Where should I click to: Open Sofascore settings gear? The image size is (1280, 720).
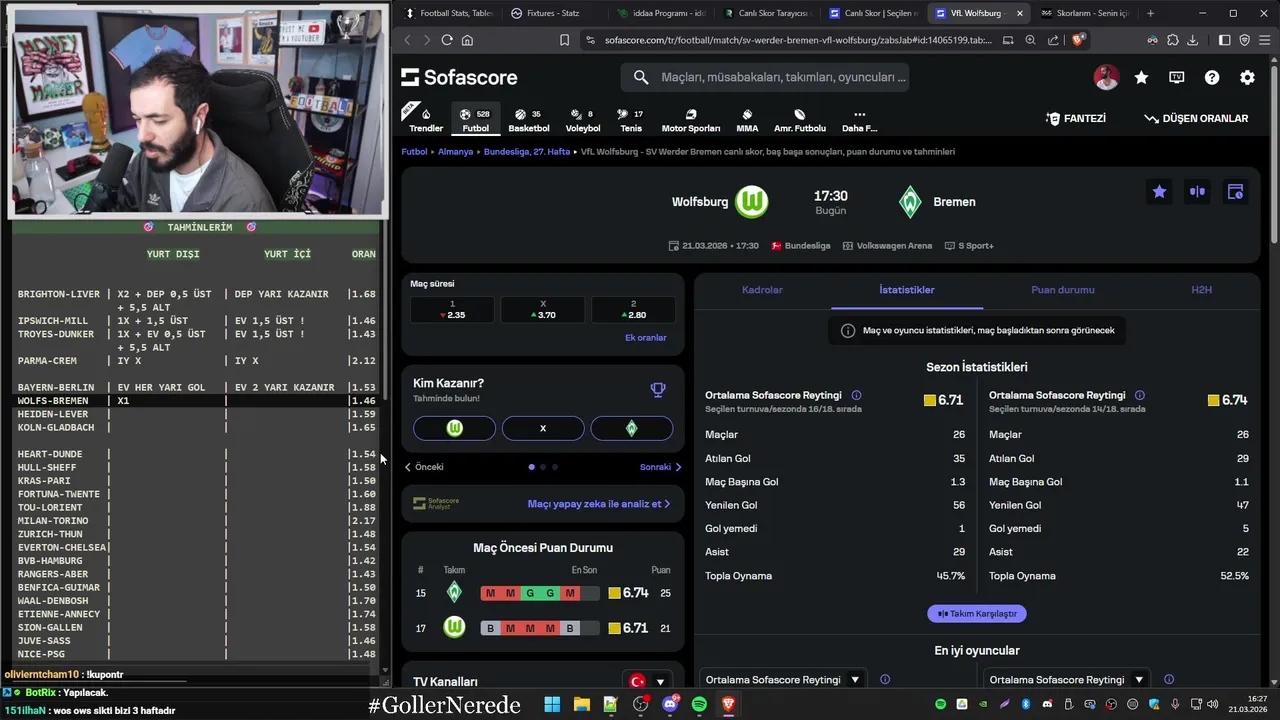coord(1247,77)
